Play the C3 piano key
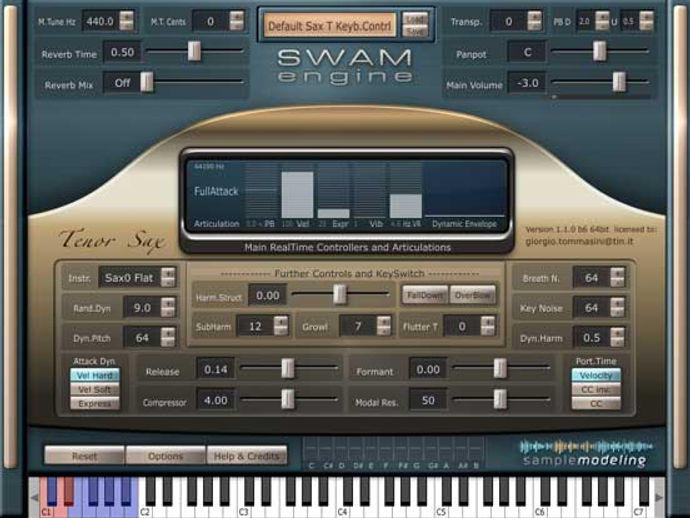This screenshot has height=518, width=690. point(243,511)
